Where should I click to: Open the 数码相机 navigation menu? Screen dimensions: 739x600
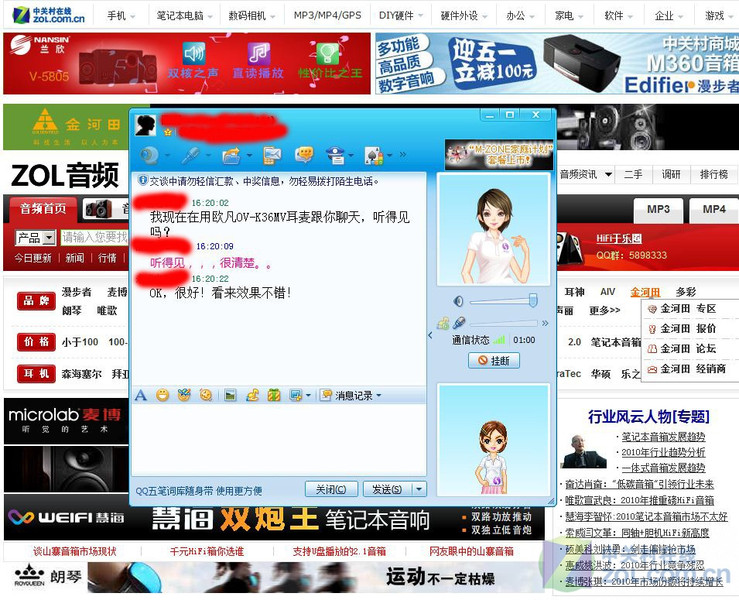click(252, 16)
